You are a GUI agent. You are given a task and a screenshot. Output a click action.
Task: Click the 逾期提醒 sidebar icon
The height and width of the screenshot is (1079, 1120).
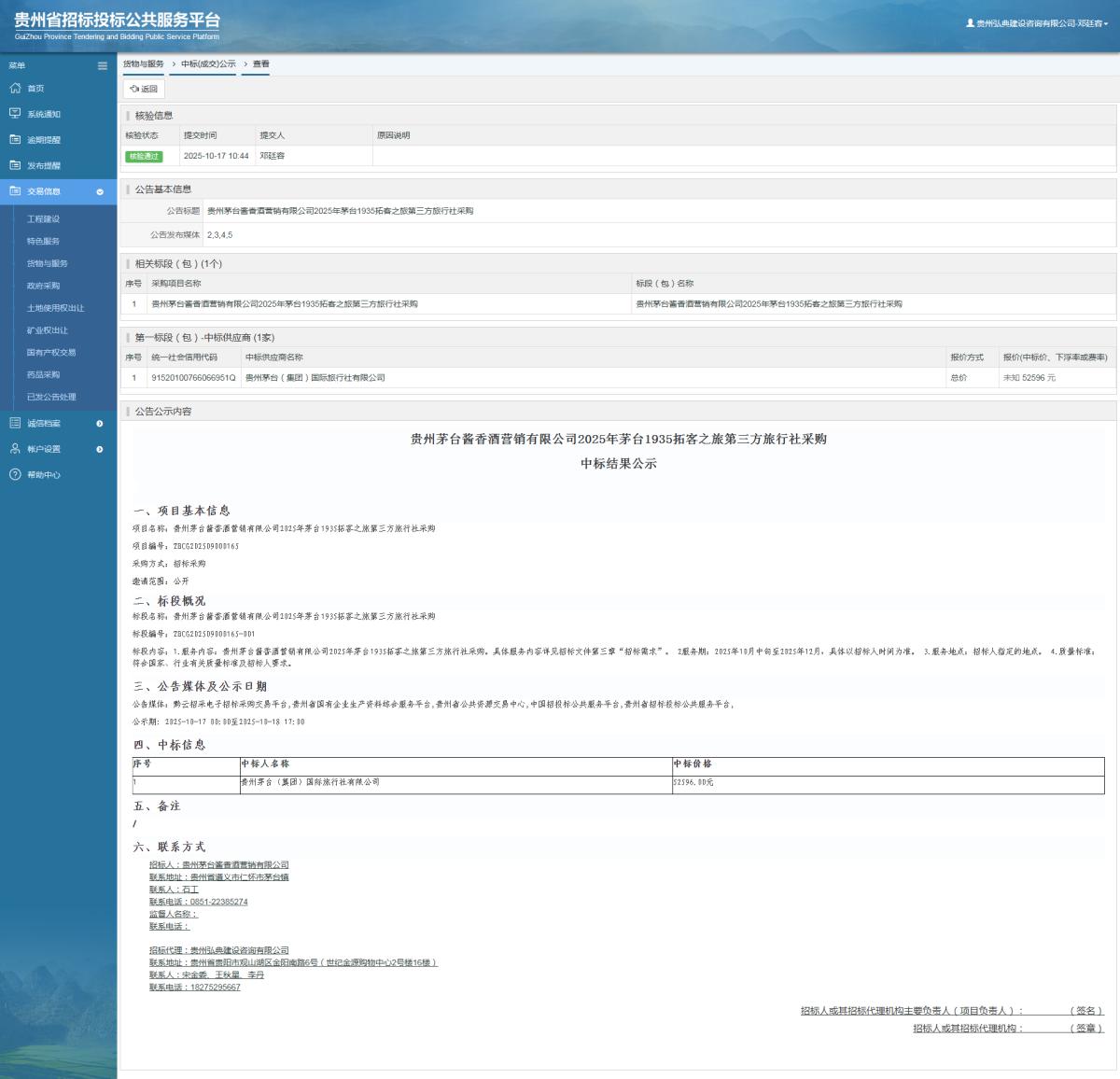point(15,140)
